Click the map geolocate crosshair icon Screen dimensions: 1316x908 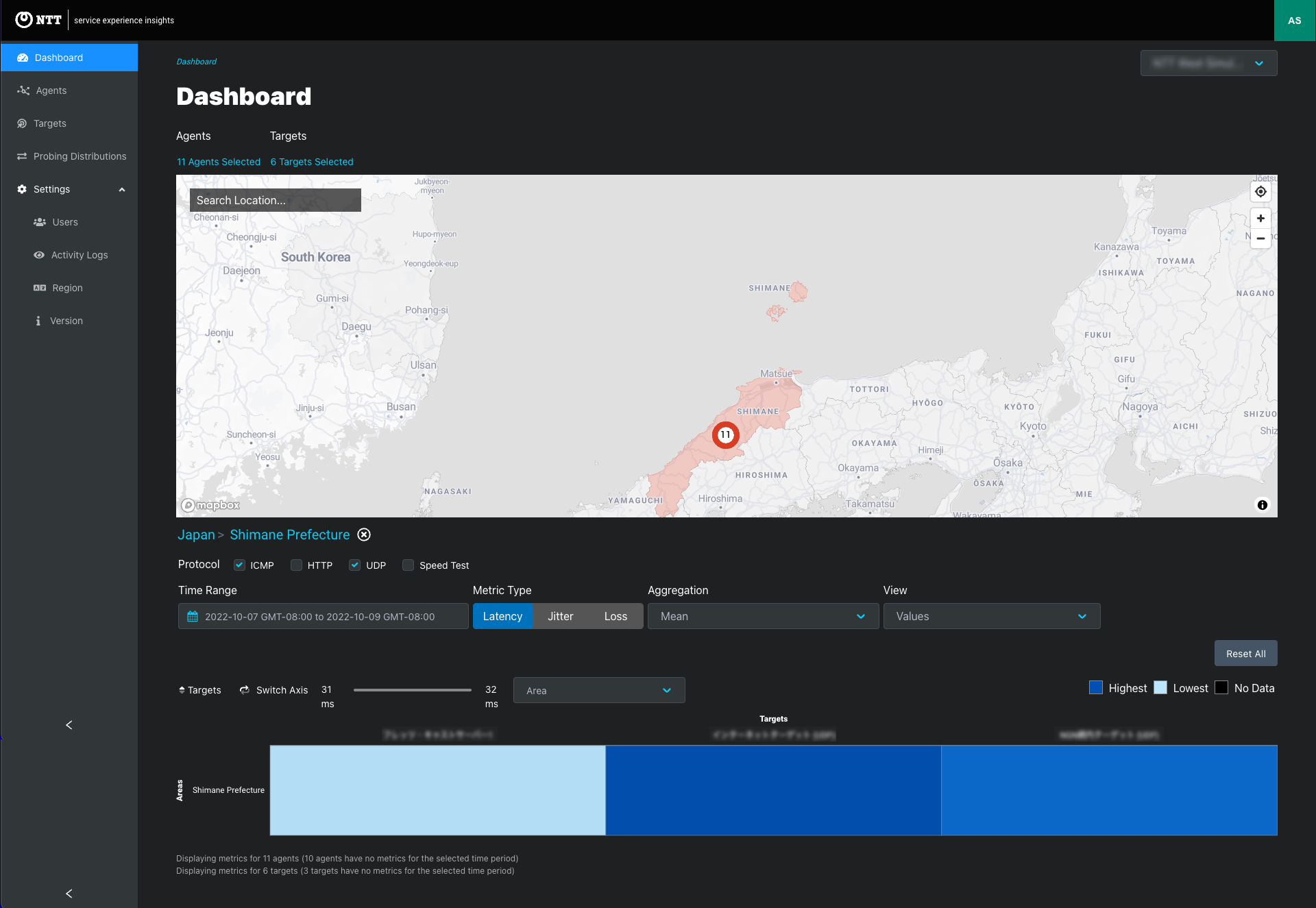[x=1260, y=192]
